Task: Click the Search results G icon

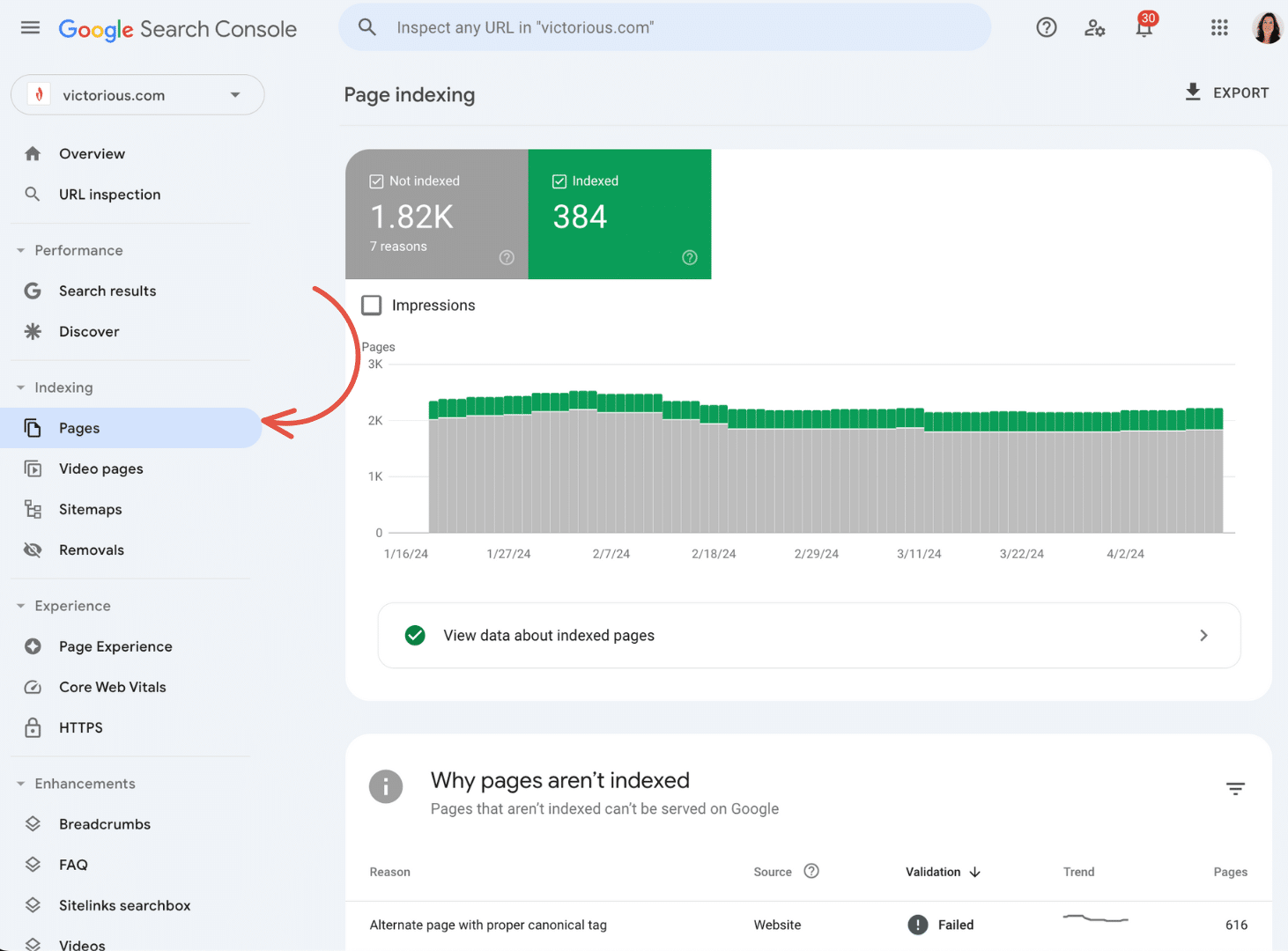Action: [x=33, y=291]
